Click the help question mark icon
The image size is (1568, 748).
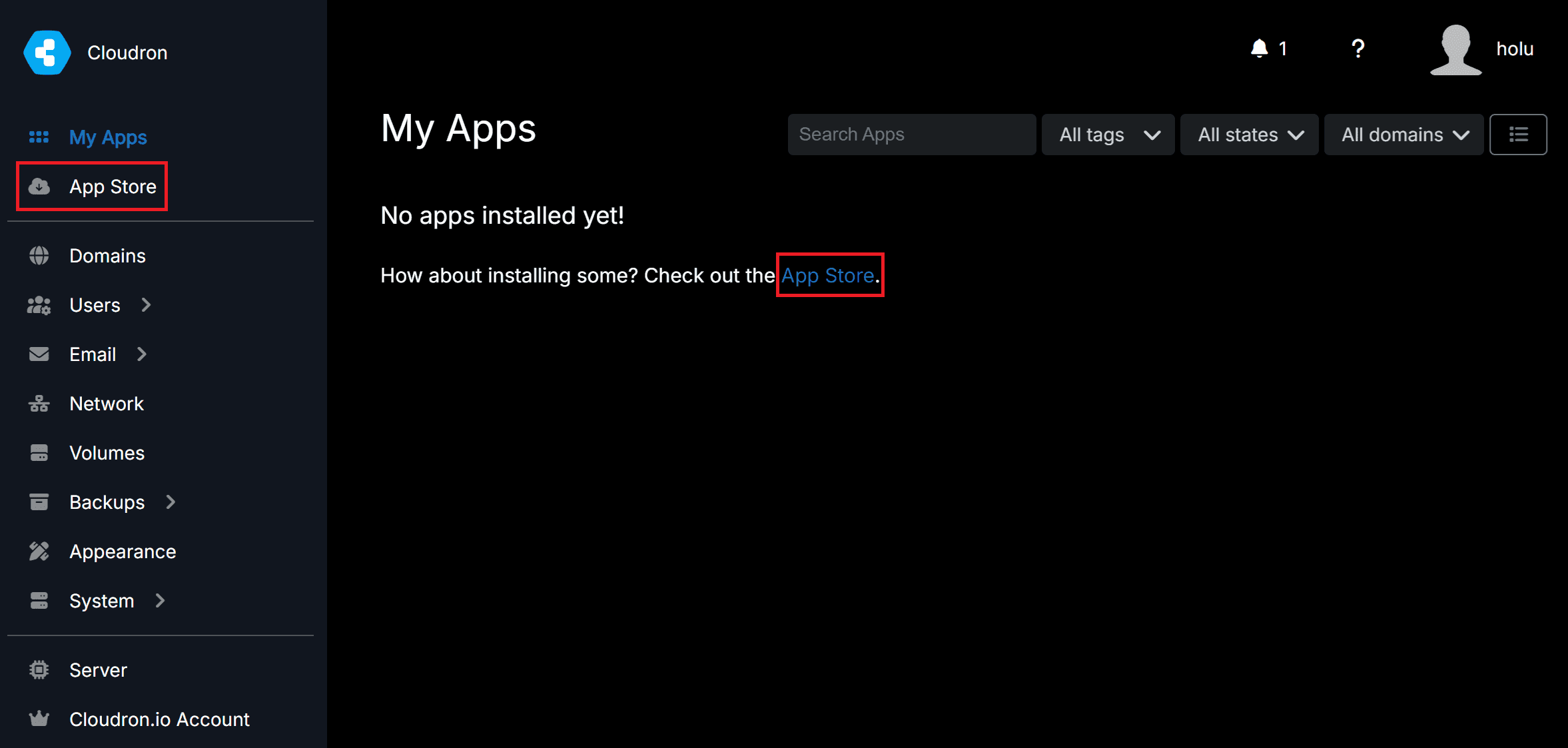[1358, 49]
